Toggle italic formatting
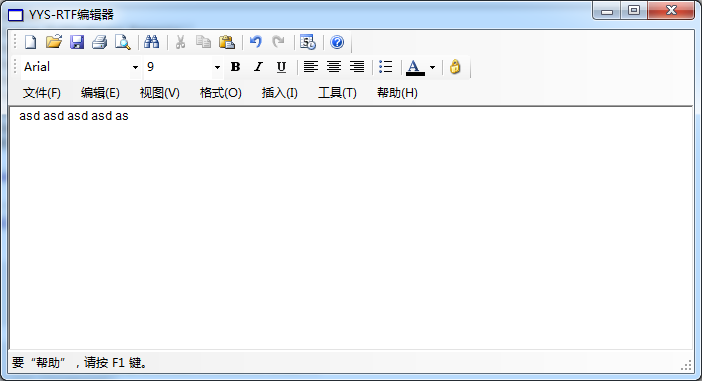 (258, 67)
